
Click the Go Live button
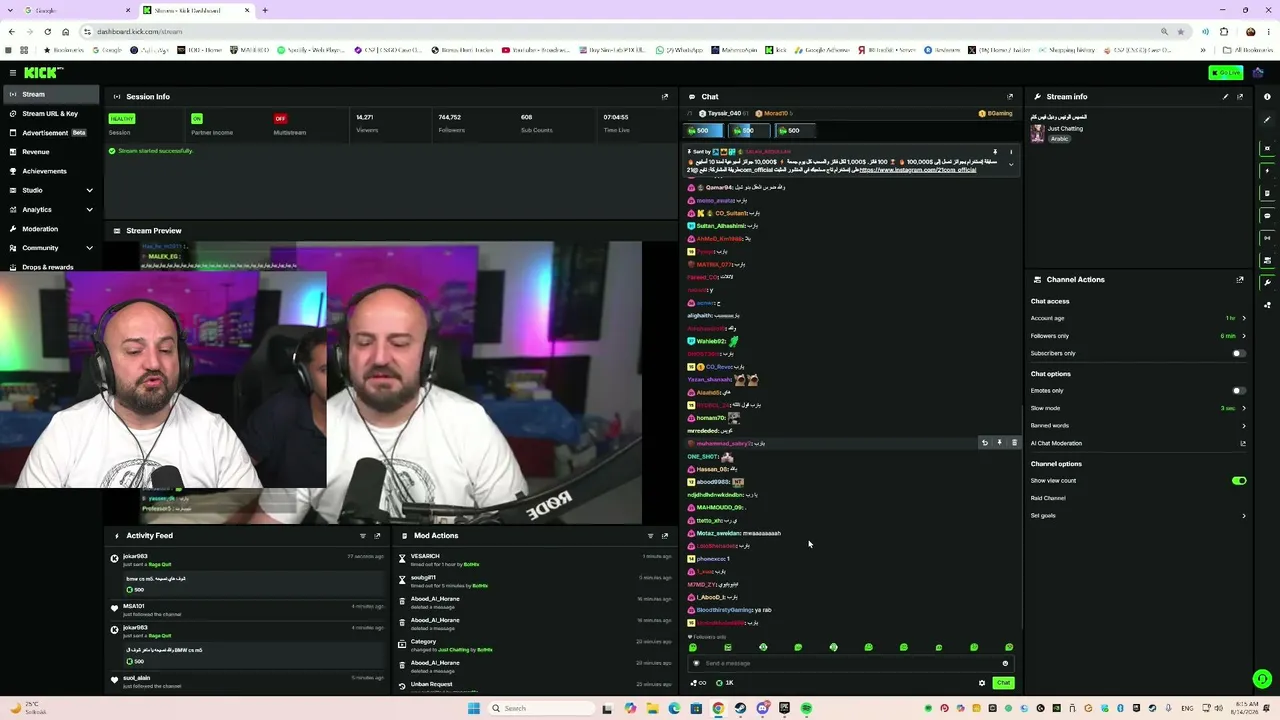click(x=1226, y=72)
